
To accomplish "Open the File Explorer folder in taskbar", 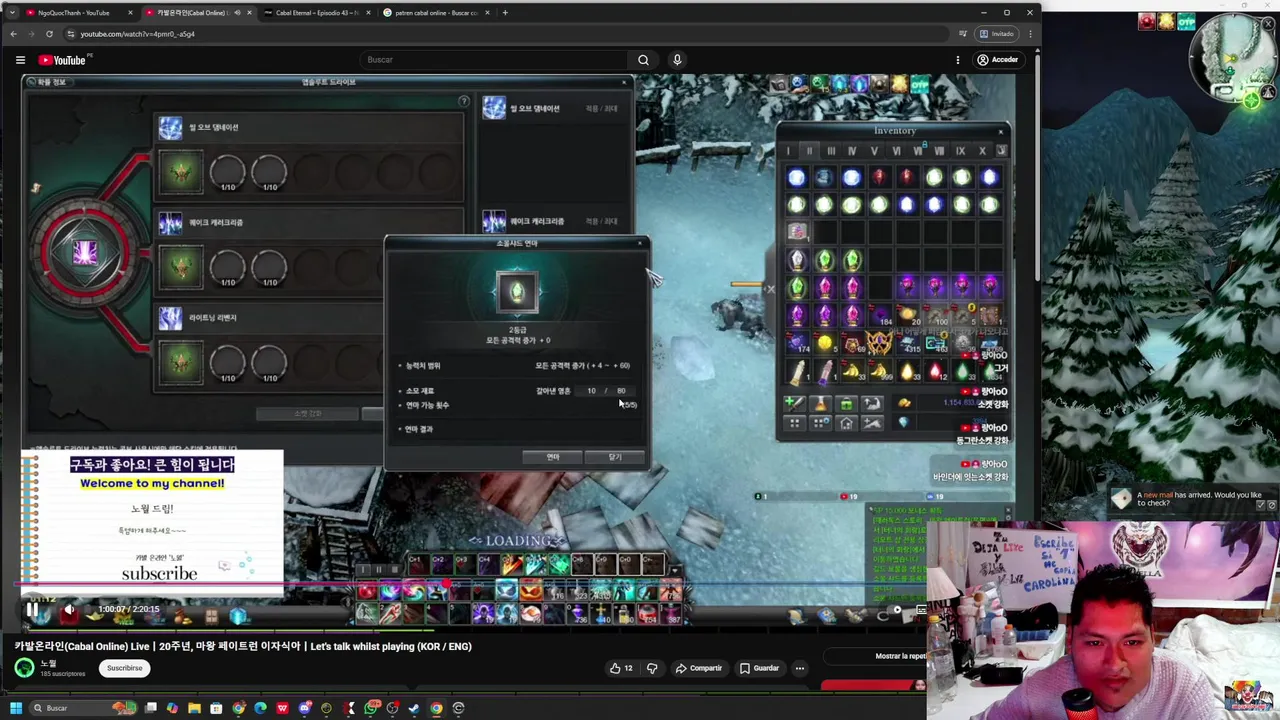I will 194,708.
